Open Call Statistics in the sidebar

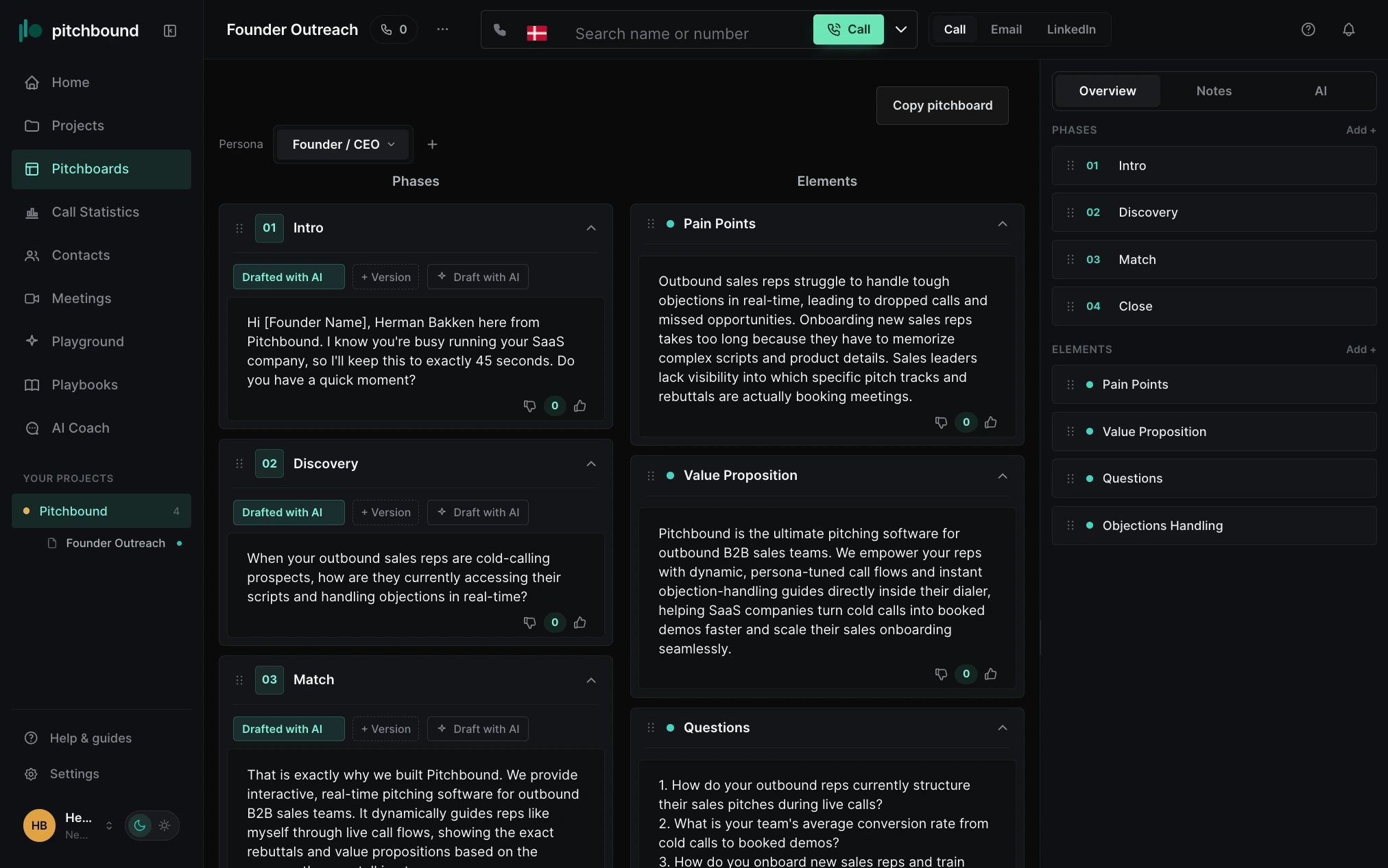[101, 212]
